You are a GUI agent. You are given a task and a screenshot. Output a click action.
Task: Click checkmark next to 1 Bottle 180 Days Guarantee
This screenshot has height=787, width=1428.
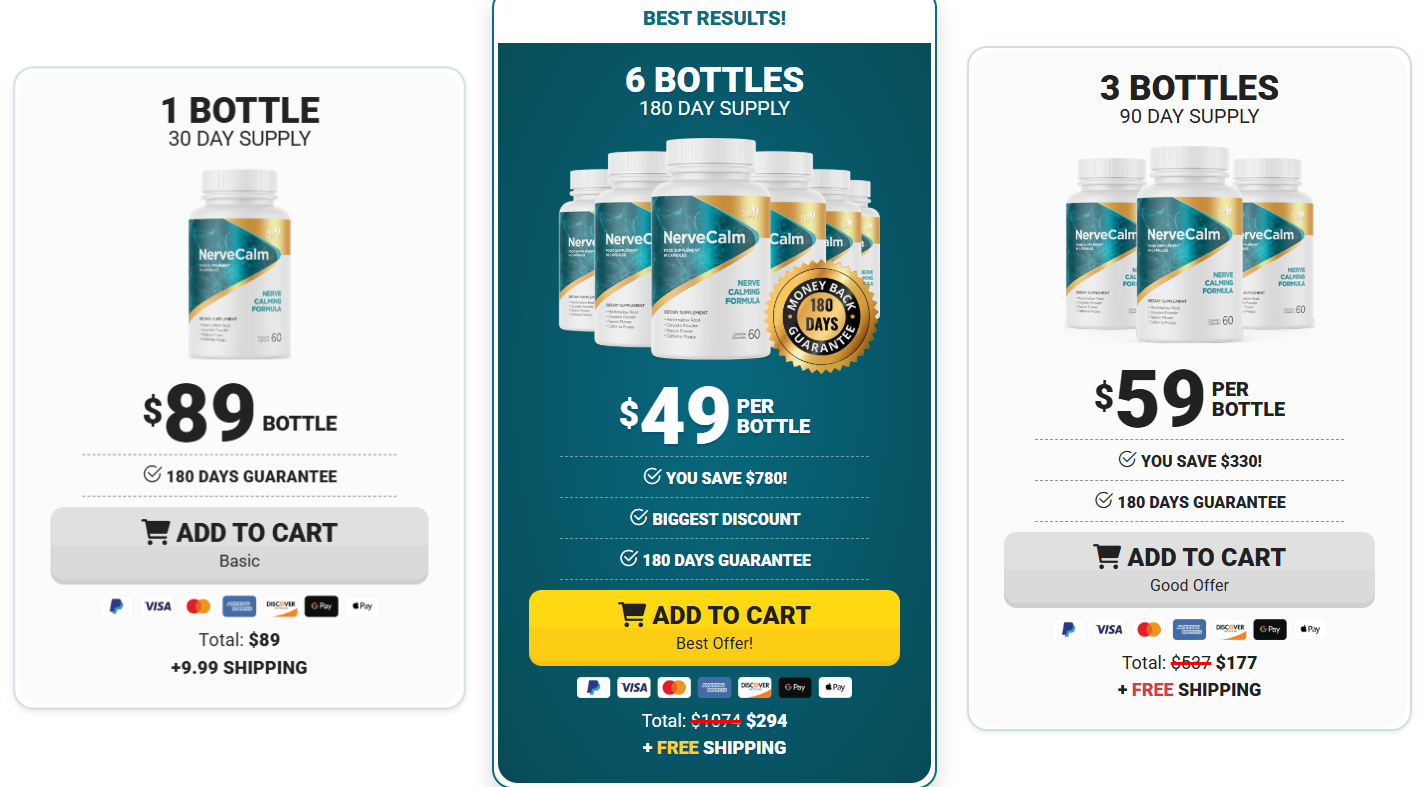point(153,475)
